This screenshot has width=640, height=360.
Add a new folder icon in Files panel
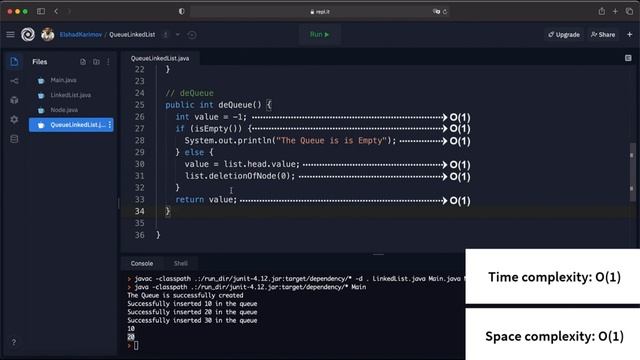tap(96, 62)
